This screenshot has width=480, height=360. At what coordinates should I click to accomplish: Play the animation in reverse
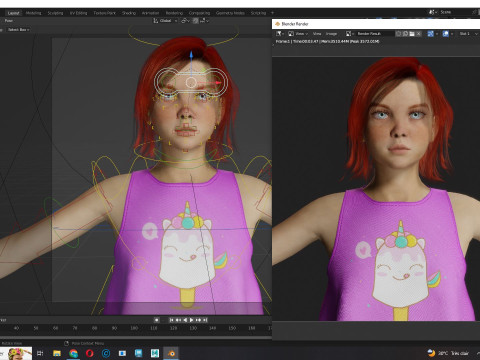pos(185,320)
